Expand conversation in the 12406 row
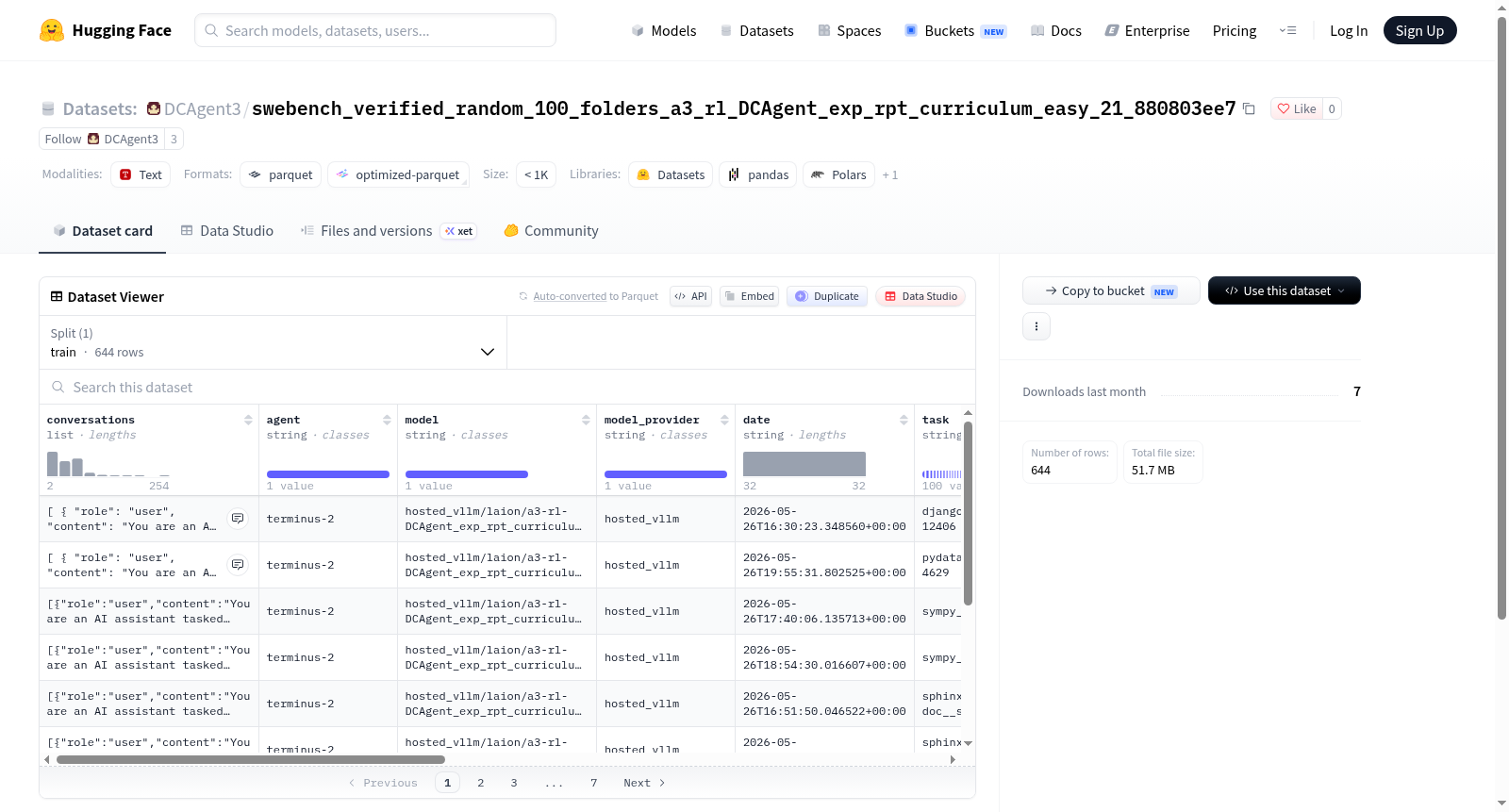Viewport: 1509px width, 812px height. (238, 519)
